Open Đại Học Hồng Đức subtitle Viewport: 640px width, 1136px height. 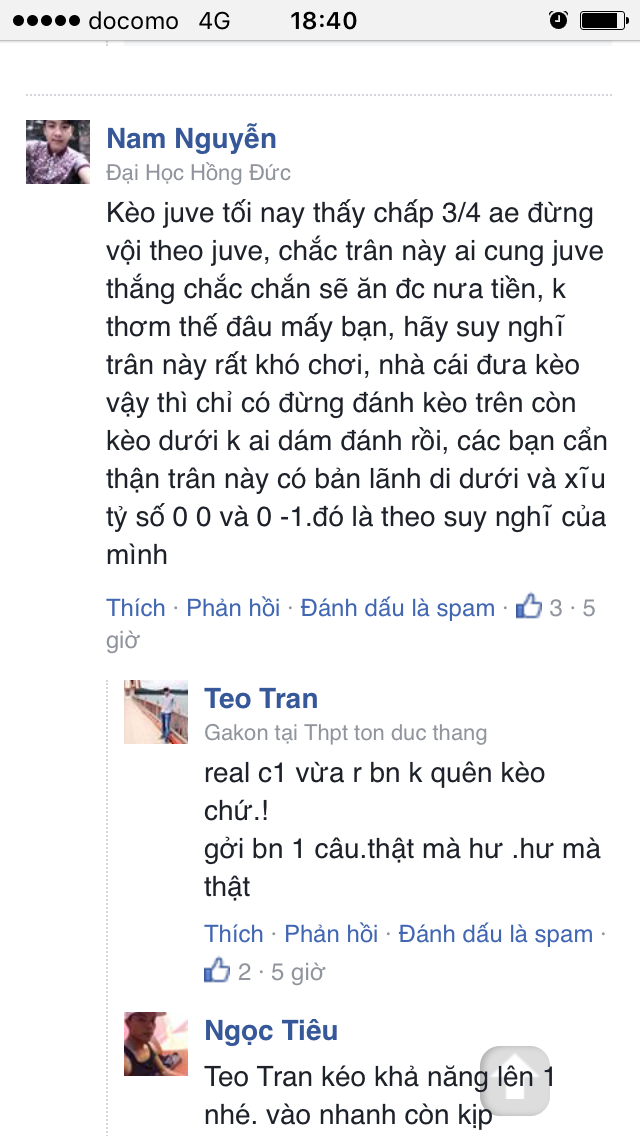(x=199, y=173)
